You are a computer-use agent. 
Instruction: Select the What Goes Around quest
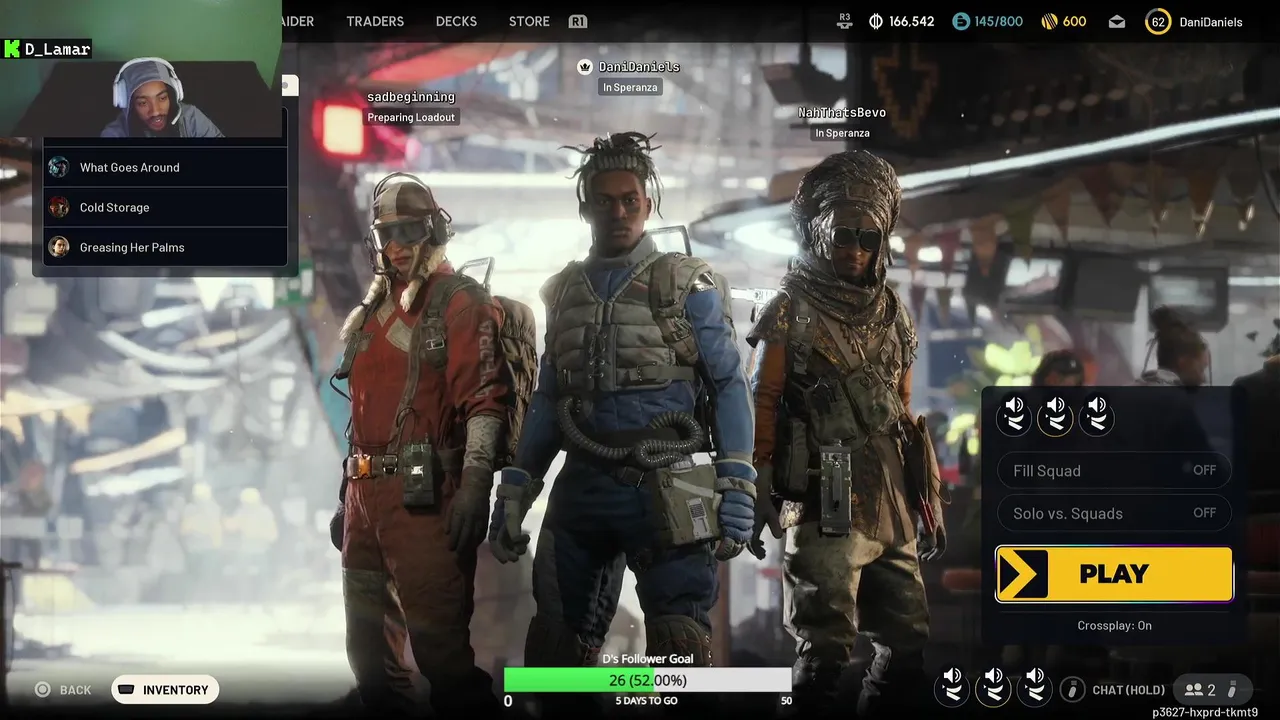tap(166, 167)
